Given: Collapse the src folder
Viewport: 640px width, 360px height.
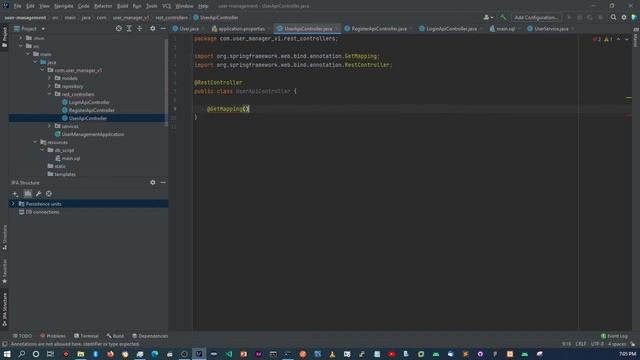Looking at the screenshot, I should tap(21, 46).
